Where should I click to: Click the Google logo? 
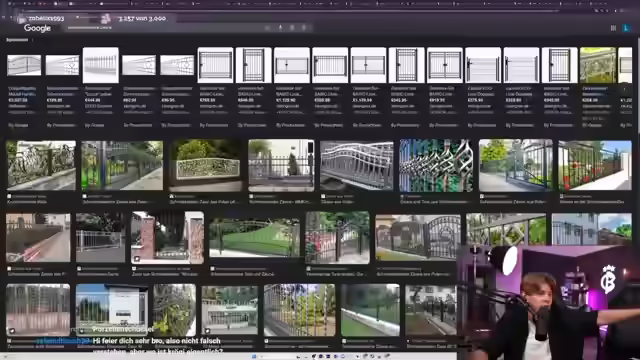(37, 28)
